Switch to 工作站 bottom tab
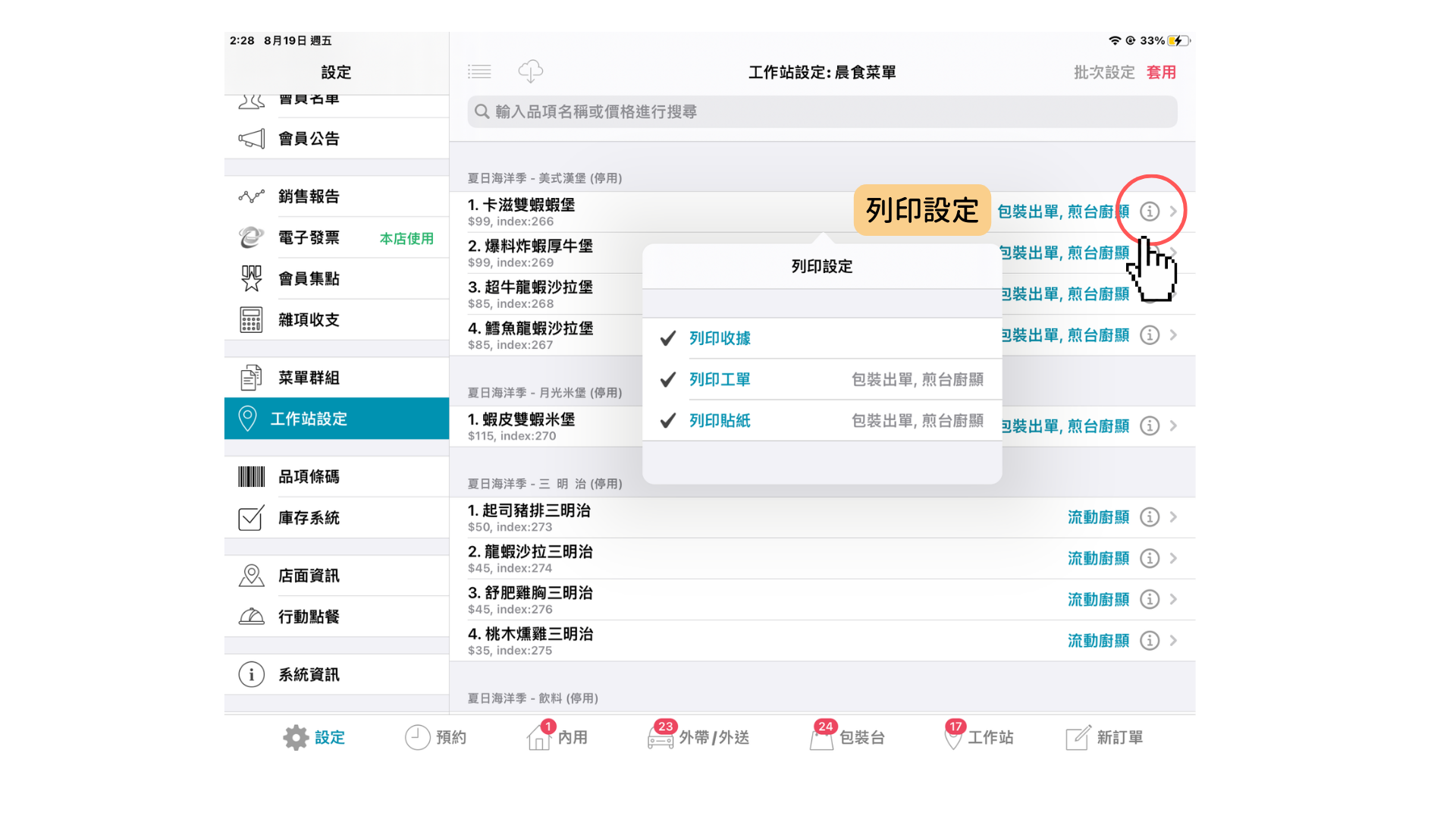Image resolution: width=1456 pixels, height=819 pixels. pos(978,736)
